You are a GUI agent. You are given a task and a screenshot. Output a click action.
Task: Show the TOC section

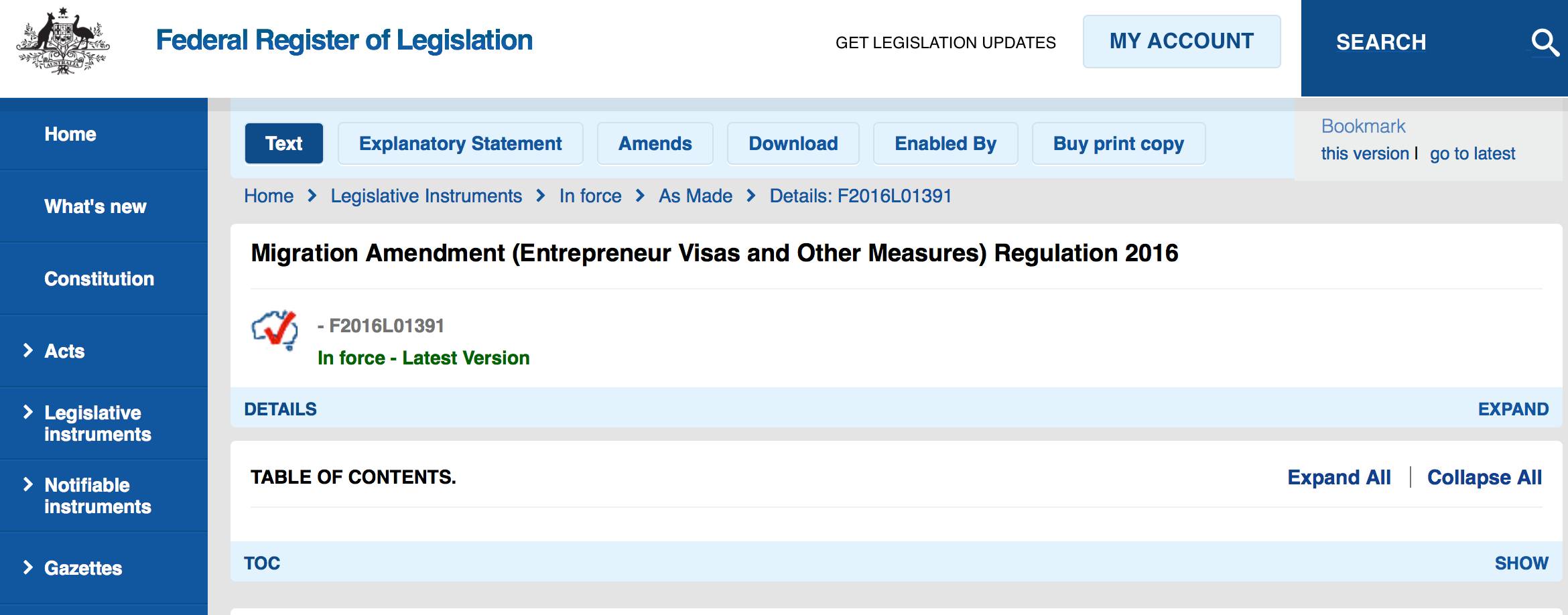tap(1521, 563)
